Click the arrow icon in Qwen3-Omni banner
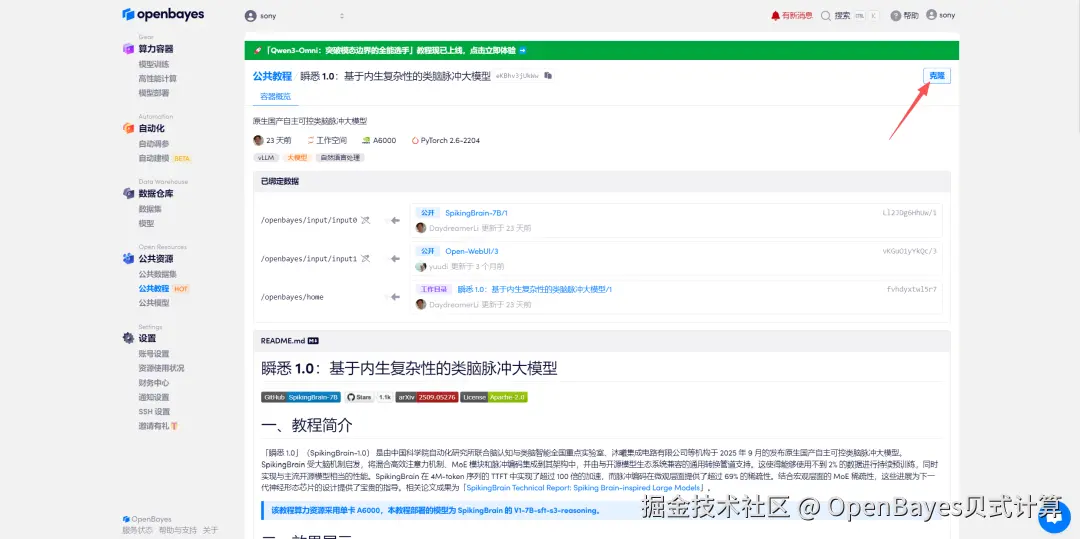Image resolution: width=1080 pixels, height=539 pixels. [523, 51]
